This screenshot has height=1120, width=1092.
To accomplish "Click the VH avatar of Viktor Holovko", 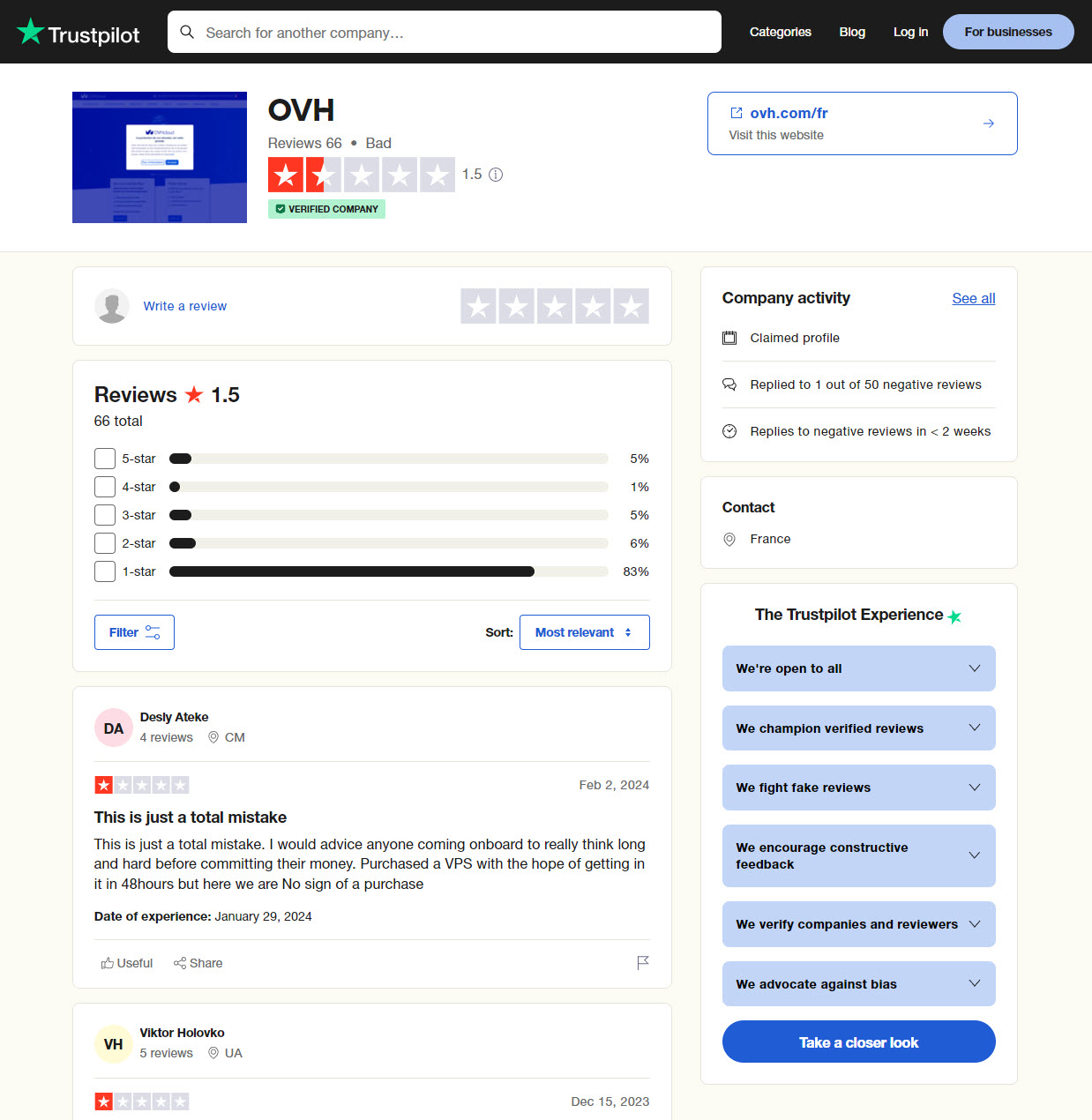I will pyautogui.click(x=114, y=1044).
